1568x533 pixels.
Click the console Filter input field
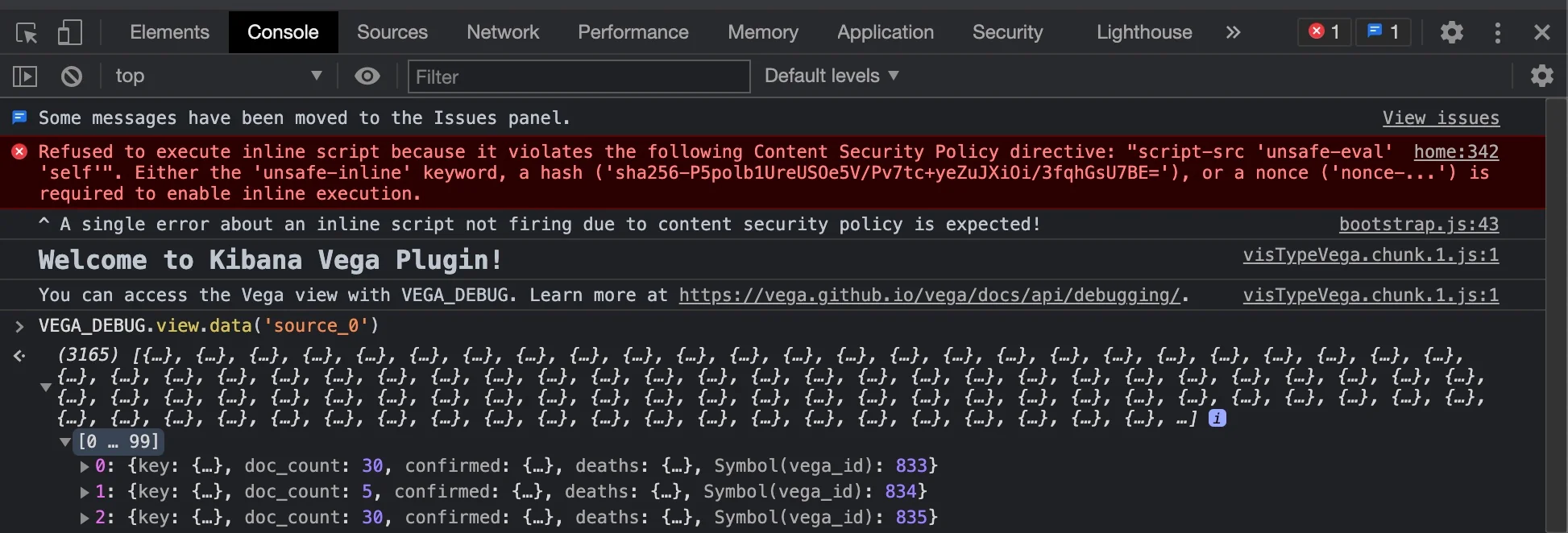pyautogui.click(x=579, y=76)
